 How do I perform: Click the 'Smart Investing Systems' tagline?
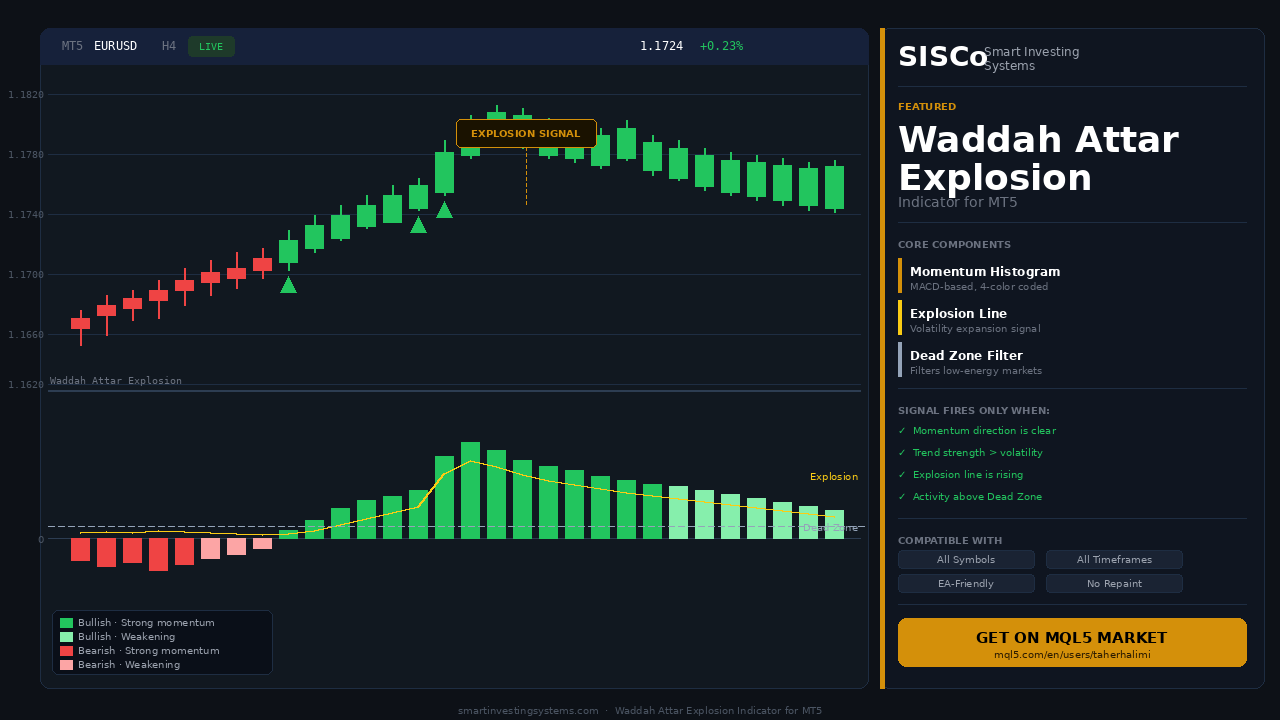pos(1032,59)
